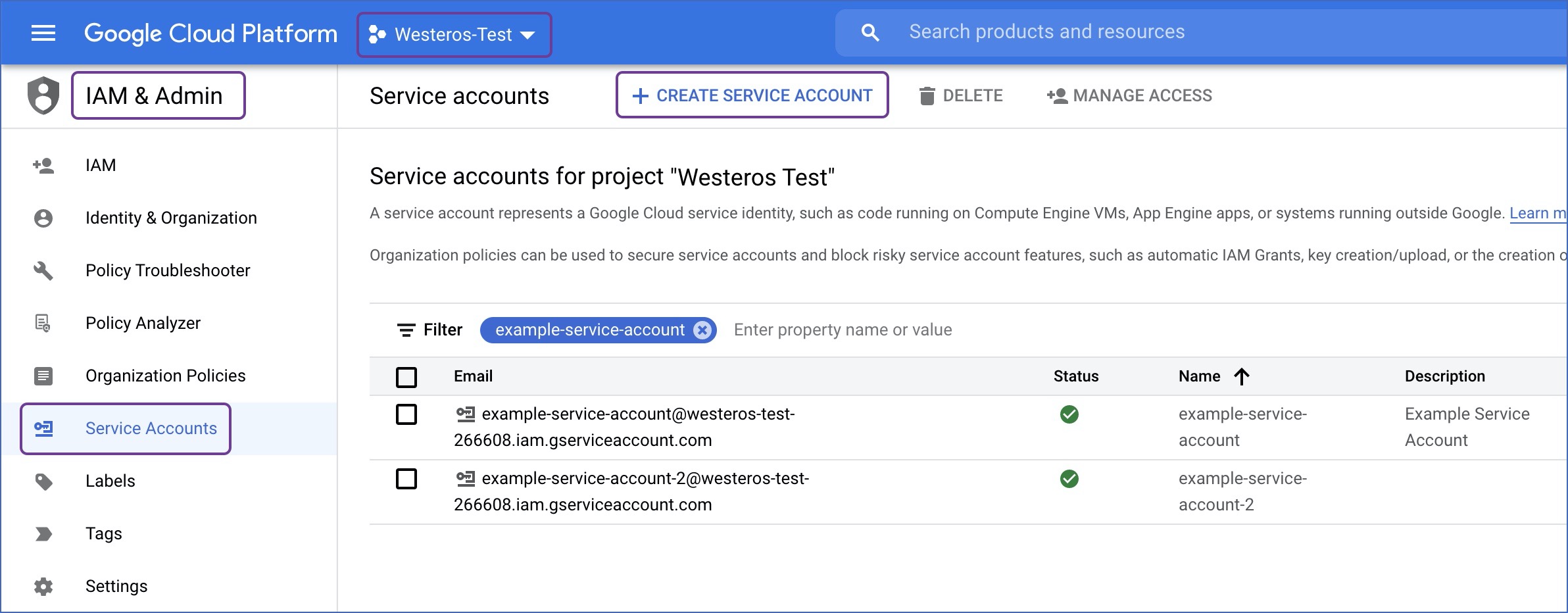Open Identity & Organization page
The height and width of the screenshot is (613, 1568).
click(171, 218)
